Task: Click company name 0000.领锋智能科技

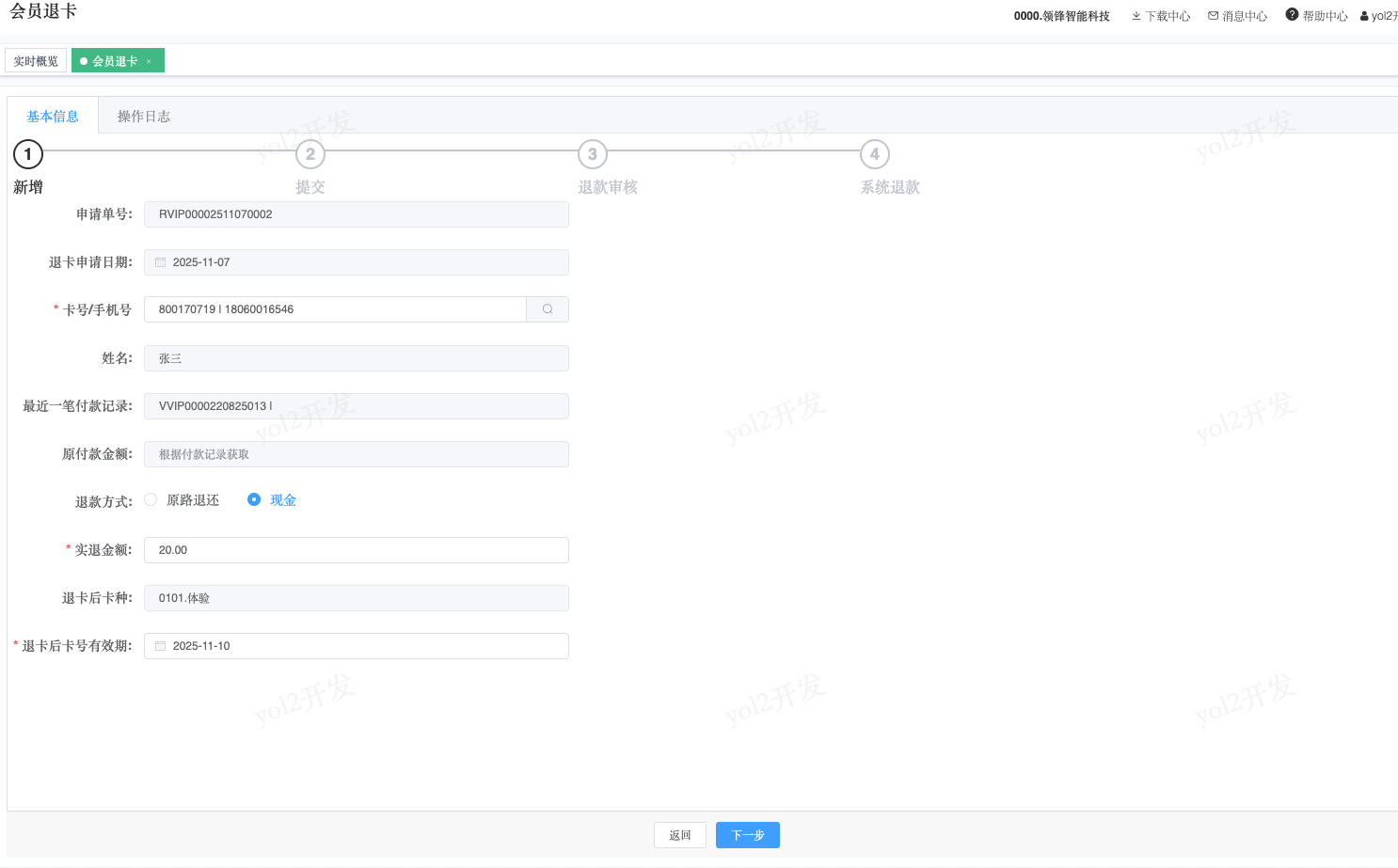Action: [x=1062, y=16]
